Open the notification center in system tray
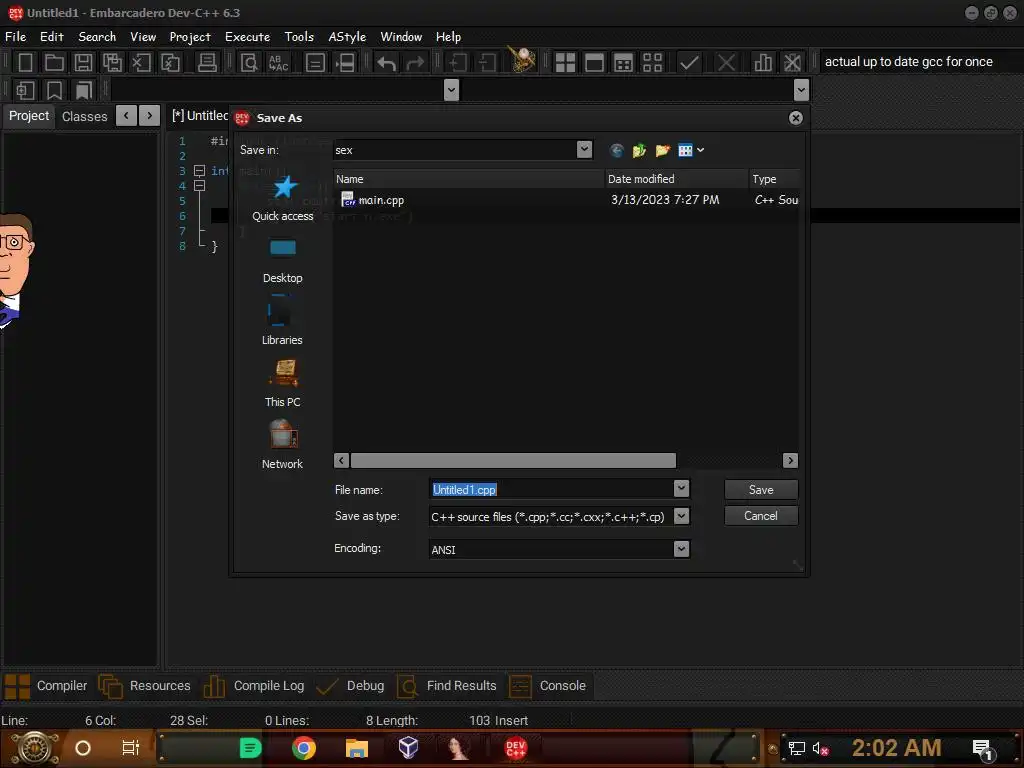 click(x=983, y=749)
